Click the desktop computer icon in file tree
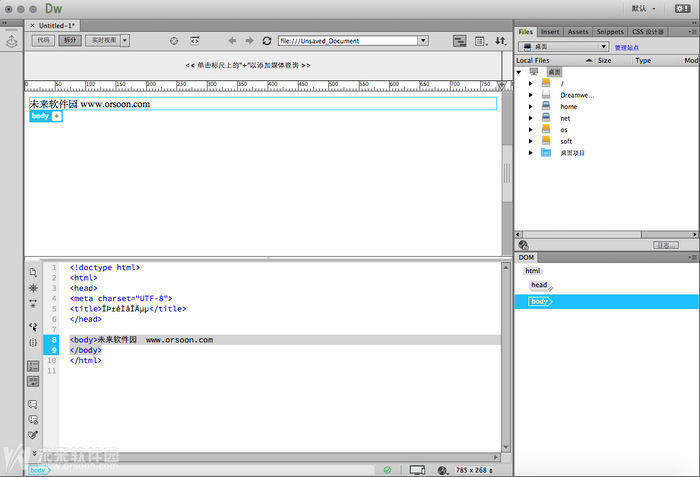The image size is (700, 477). (x=534, y=72)
